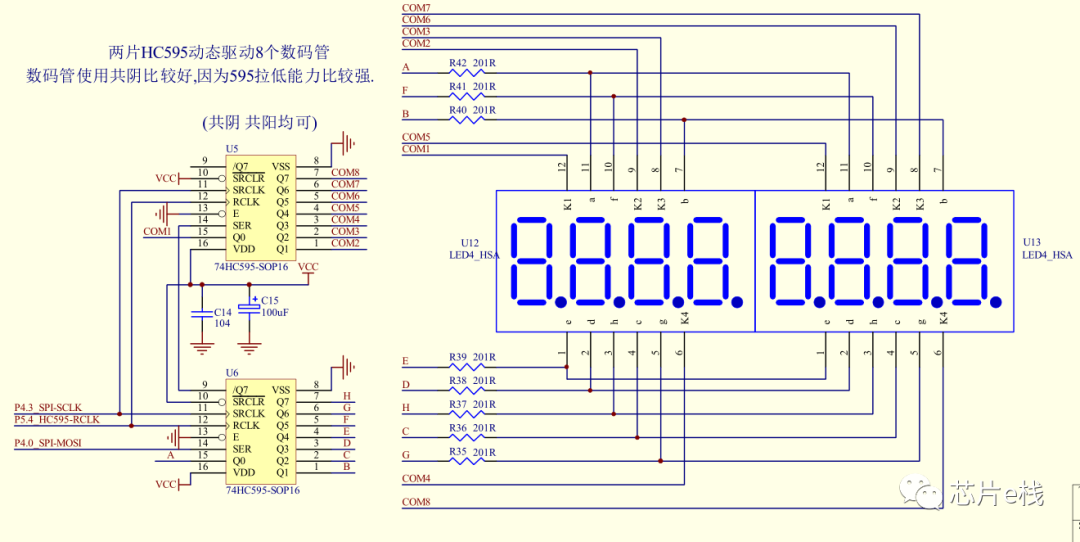Click the VCC power symbol near C15
Screen dimensions: 1080x542
pos(309,272)
